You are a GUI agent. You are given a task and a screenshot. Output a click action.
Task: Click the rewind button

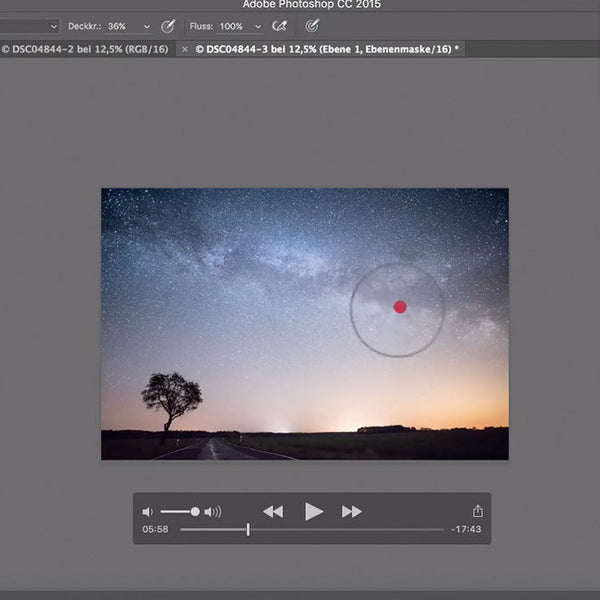[x=273, y=511]
